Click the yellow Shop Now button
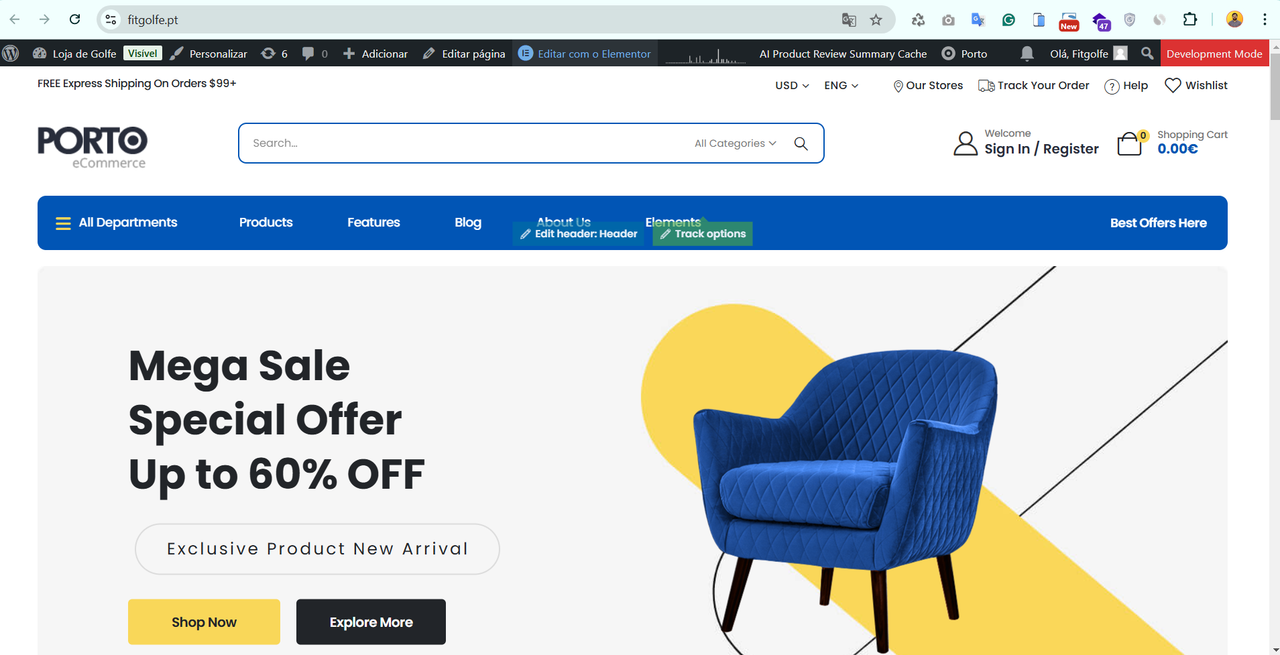Viewport: 1280px width, 655px height. pyautogui.click(x=204, y=622)
